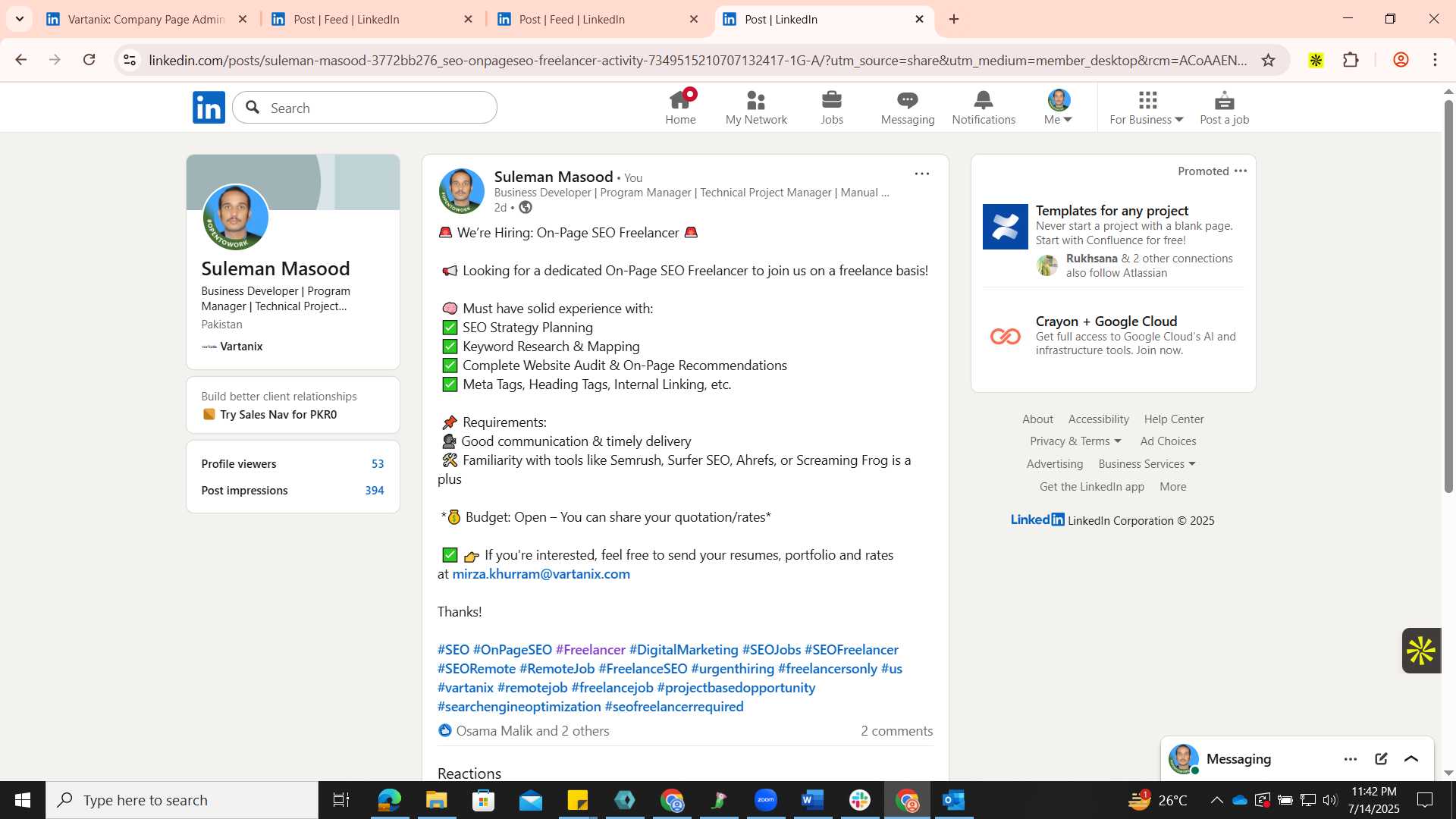Open the Help Center link
Screen dimensions: 1456x819
point(1174,419)
